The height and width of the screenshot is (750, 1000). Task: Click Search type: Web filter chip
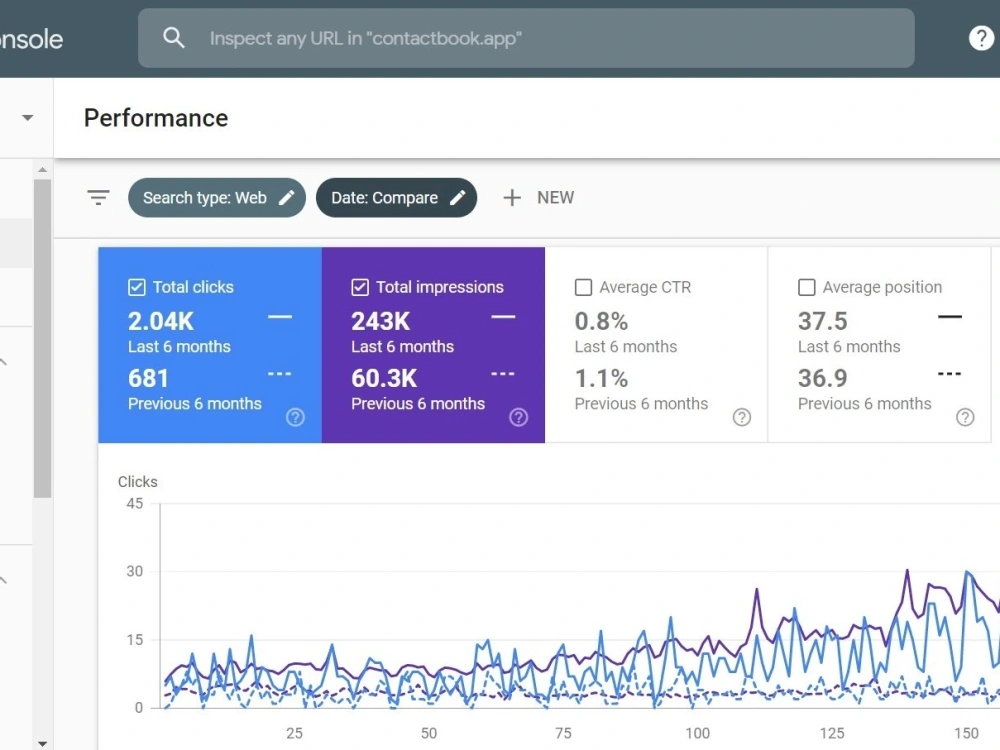coord(217,198)
